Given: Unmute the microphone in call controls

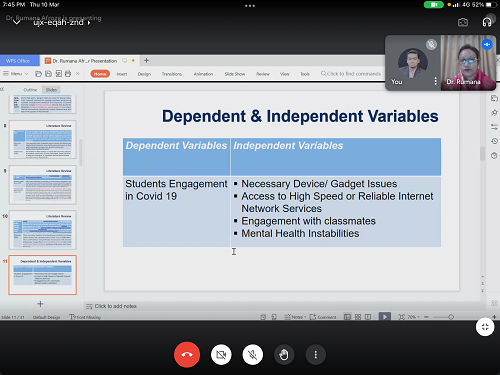Looking at the screenshot, I should [253, 355].
